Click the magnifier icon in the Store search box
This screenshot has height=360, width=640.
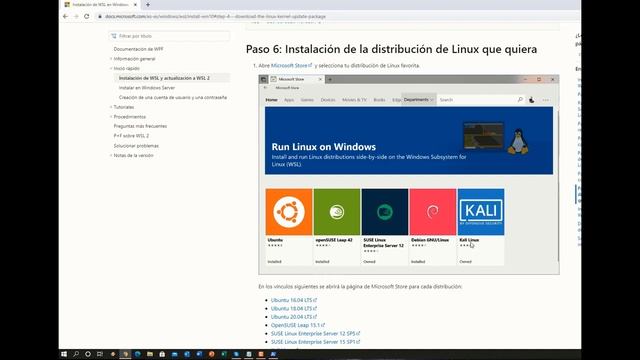(x=520, y=100)
